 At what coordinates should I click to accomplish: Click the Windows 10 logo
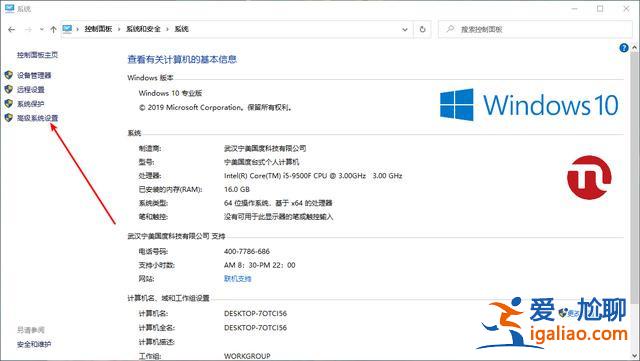(529, 105)
